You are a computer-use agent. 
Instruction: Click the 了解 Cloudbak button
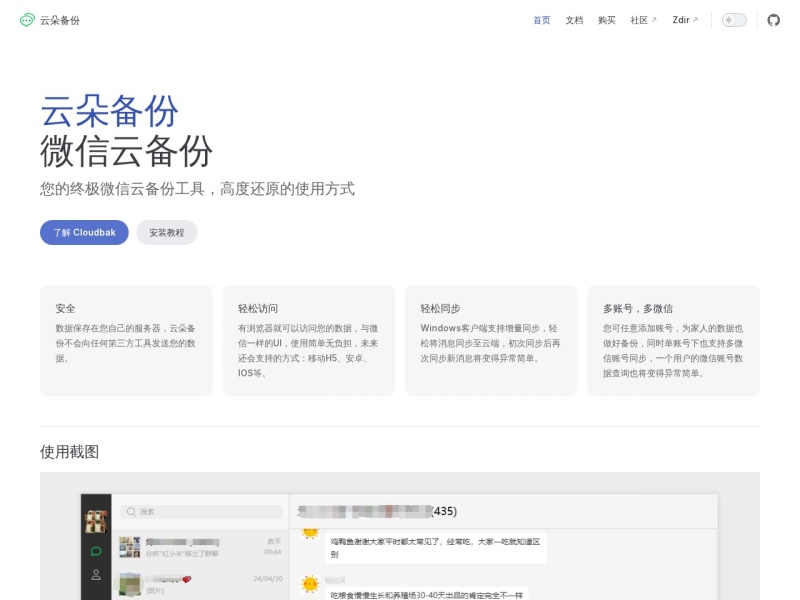pos(84,233)
